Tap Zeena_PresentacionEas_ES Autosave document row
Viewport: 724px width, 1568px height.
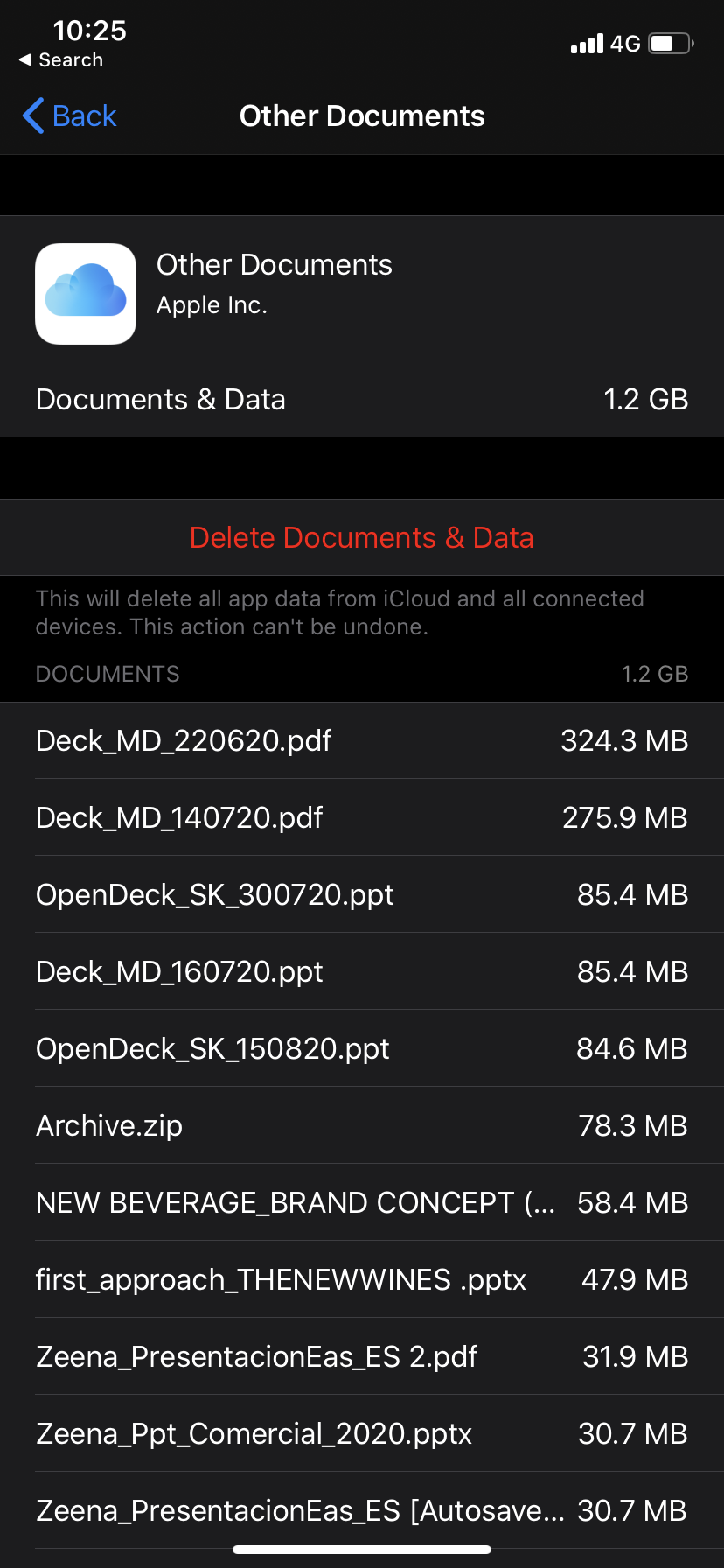pyautogui.click(x=362, y=1510)
